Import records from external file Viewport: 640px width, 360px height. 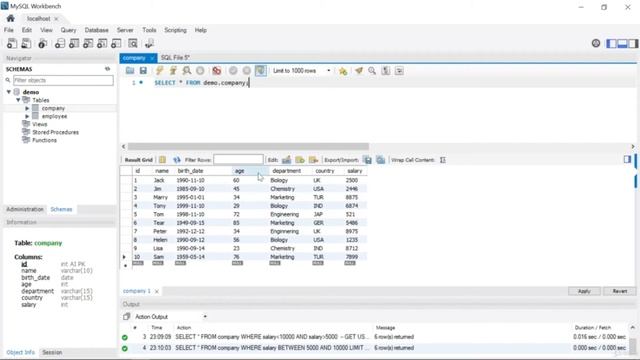(380, 160)
